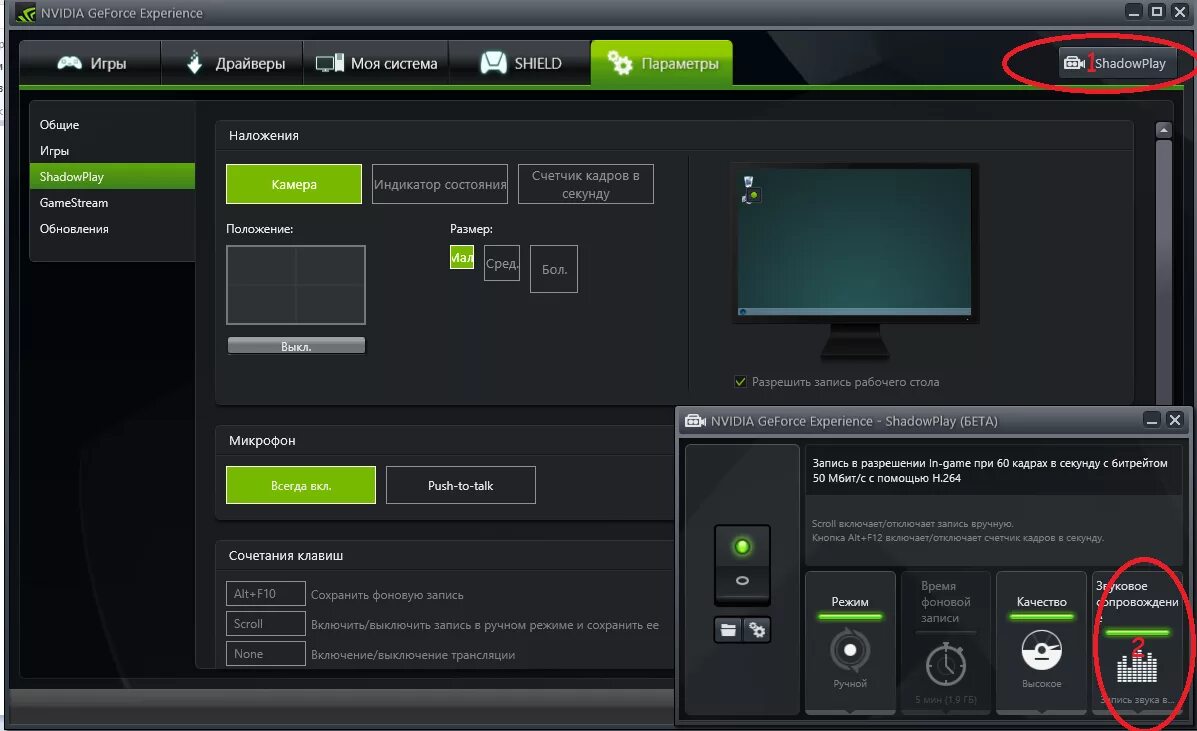Set microphone to Push-to-talk
Viewport: 1197px width, 731px height.
point(460,485)
